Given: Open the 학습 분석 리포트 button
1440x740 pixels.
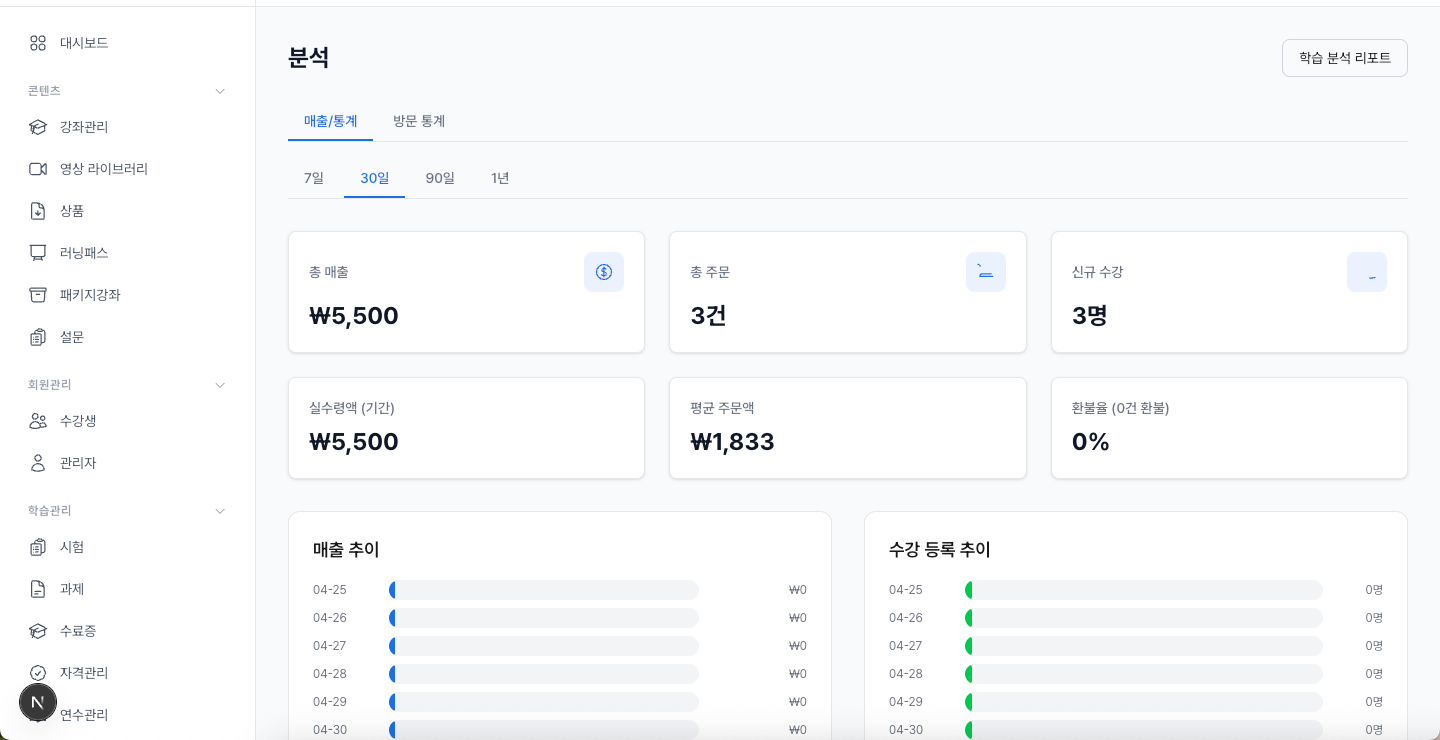Looking at the screenshot, I should point(1345,58).
